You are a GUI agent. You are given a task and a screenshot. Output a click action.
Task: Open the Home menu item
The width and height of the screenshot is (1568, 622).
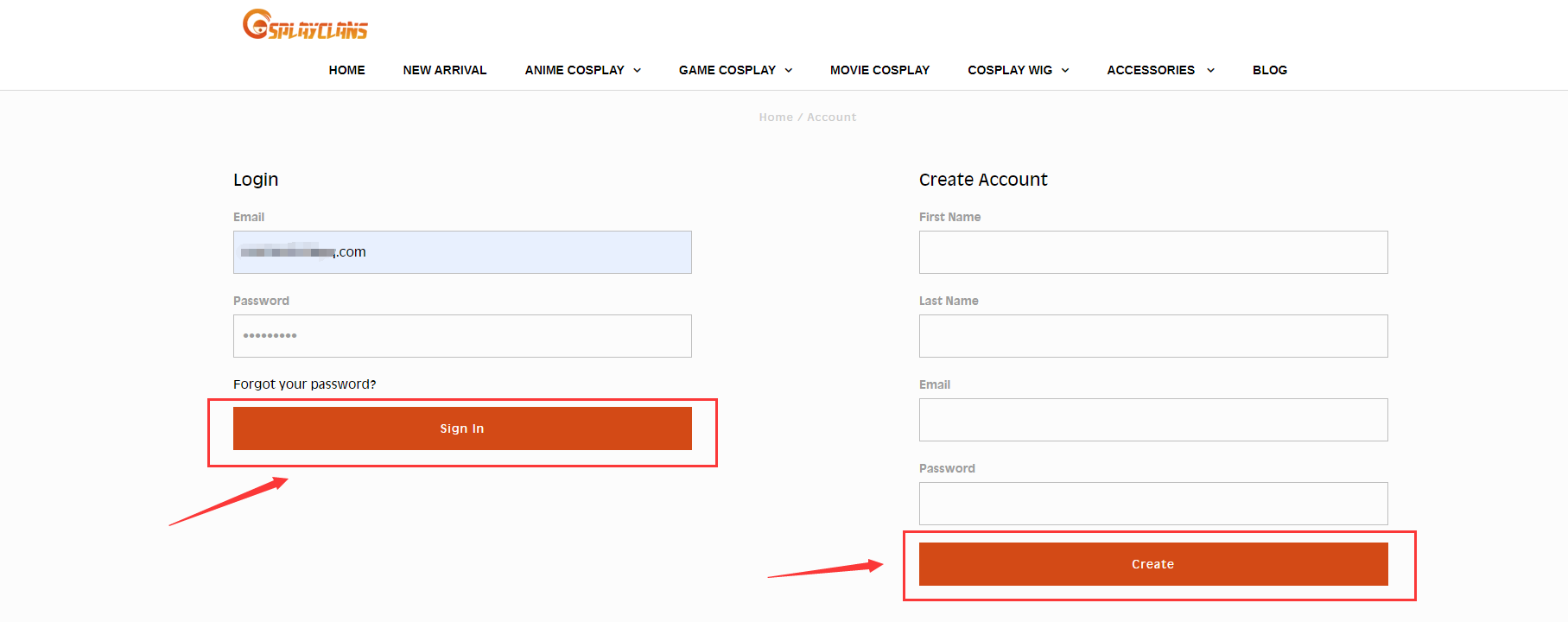tap(346, 70)
